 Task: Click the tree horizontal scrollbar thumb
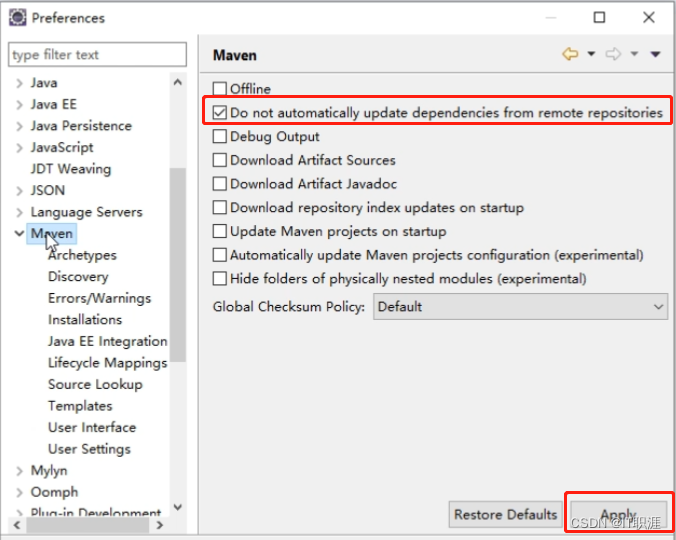click(88, 525)
